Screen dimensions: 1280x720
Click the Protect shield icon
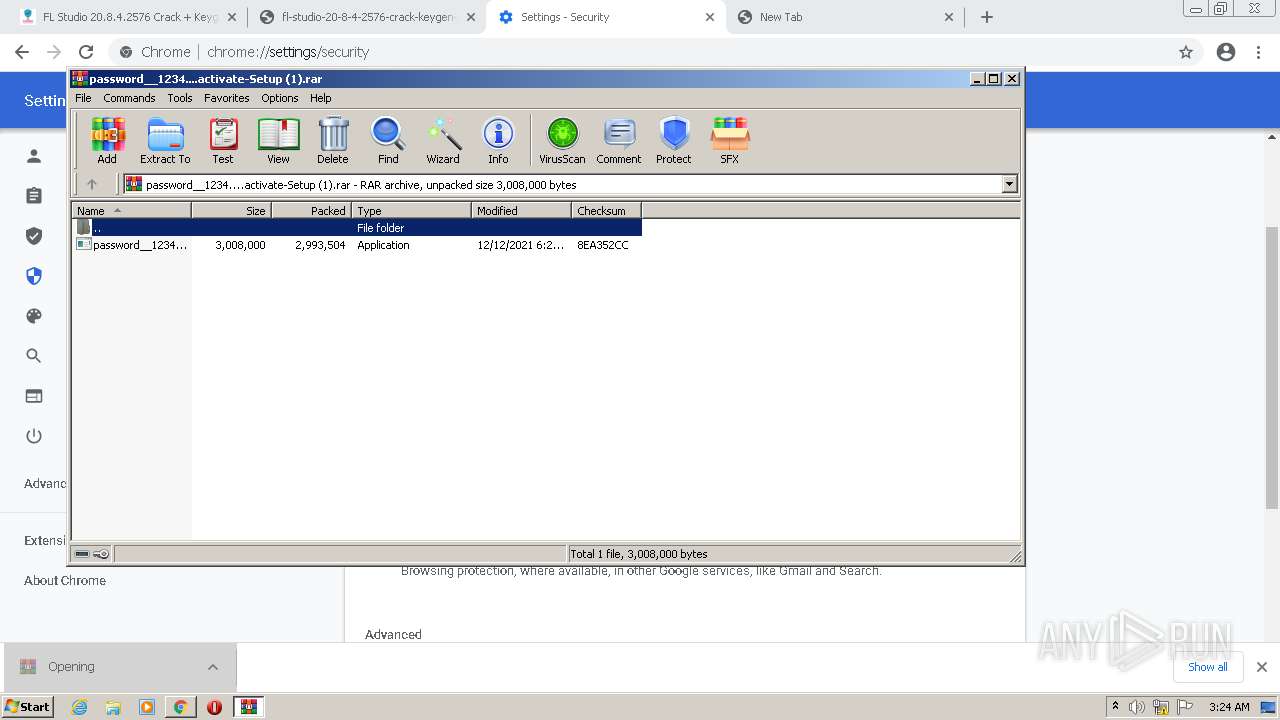tap(674, 140)
